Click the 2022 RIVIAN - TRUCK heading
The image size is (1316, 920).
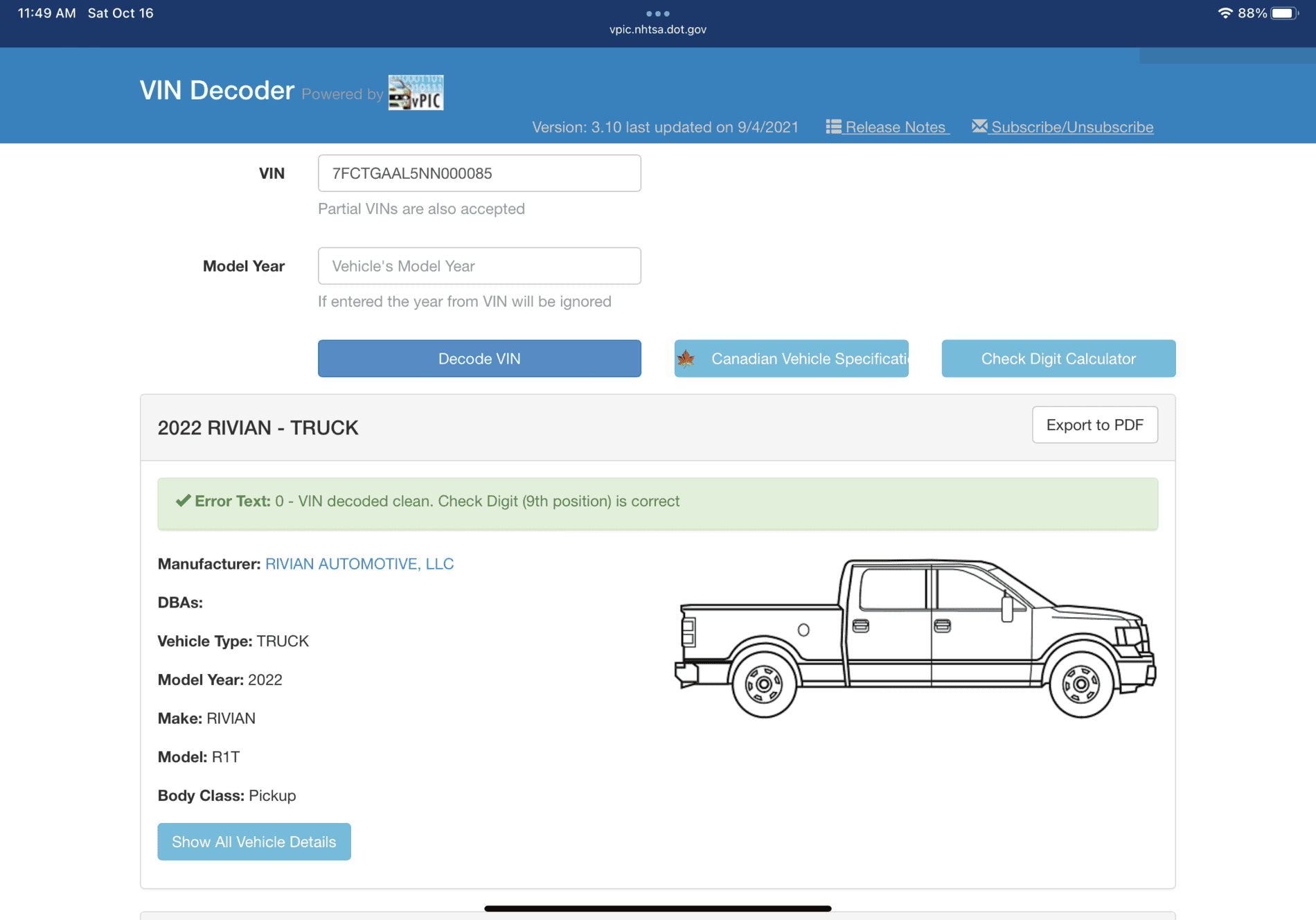pos(258,427)
